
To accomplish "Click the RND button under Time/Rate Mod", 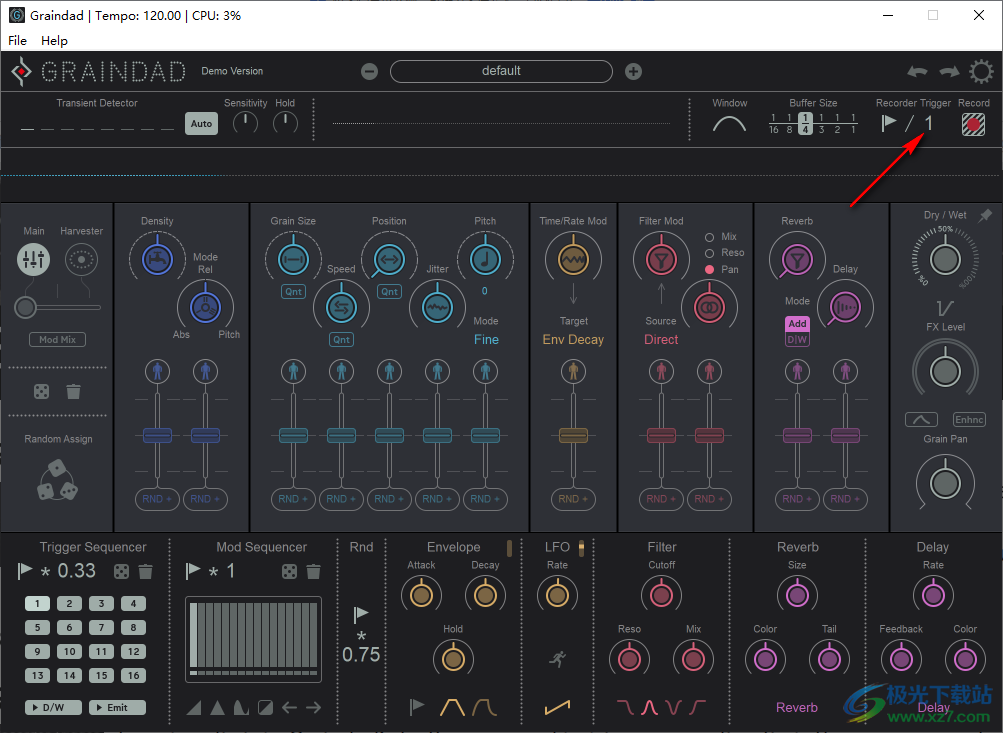I will (573, 499).
